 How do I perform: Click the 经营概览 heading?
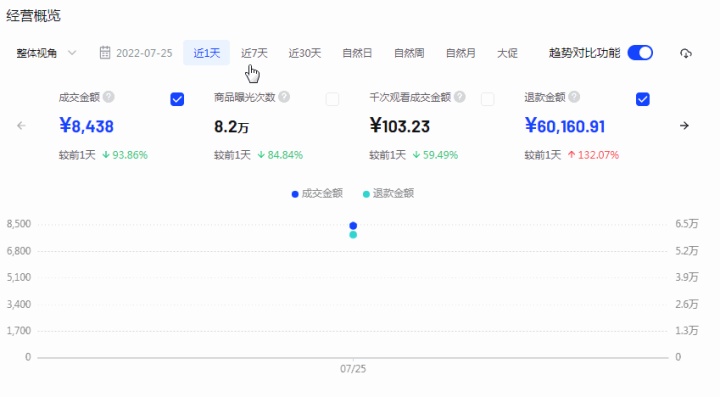(x=33, y=16)
